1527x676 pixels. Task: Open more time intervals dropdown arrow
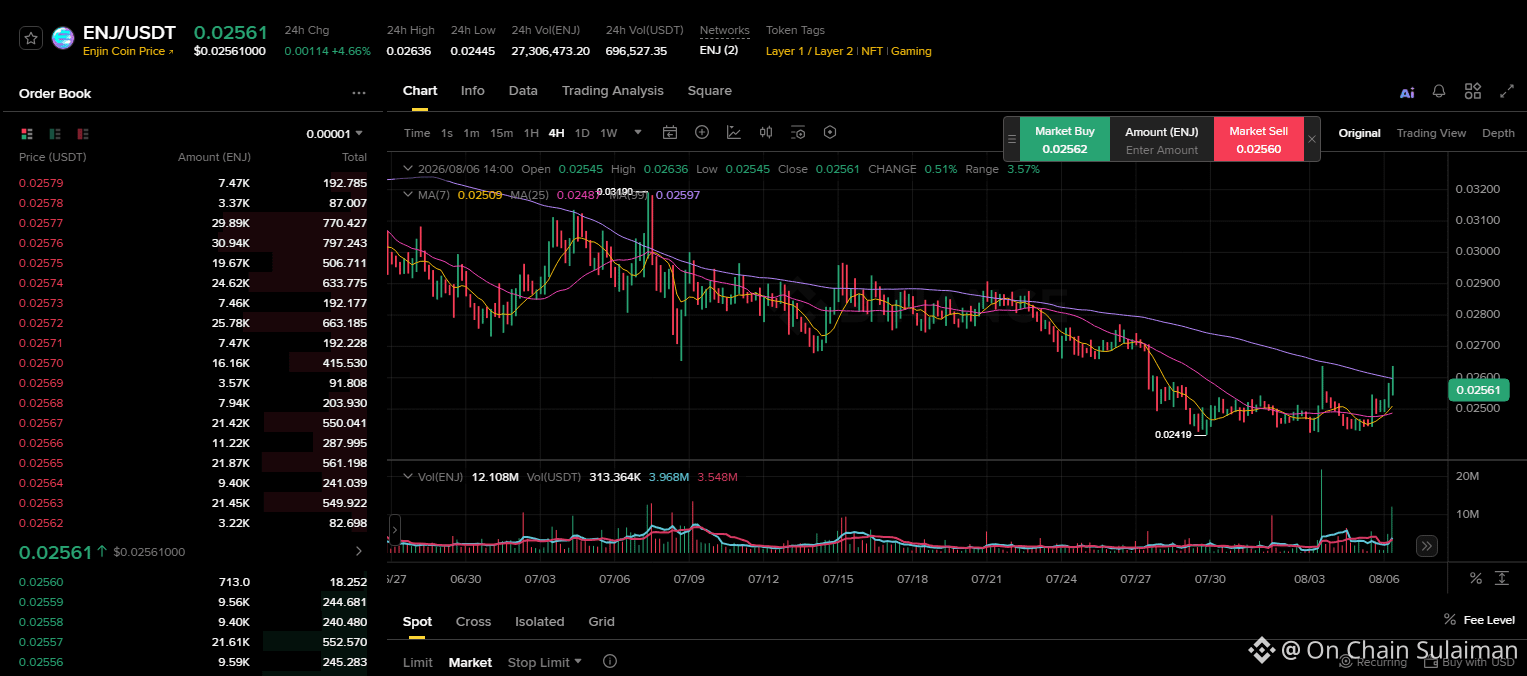point(638,132)
